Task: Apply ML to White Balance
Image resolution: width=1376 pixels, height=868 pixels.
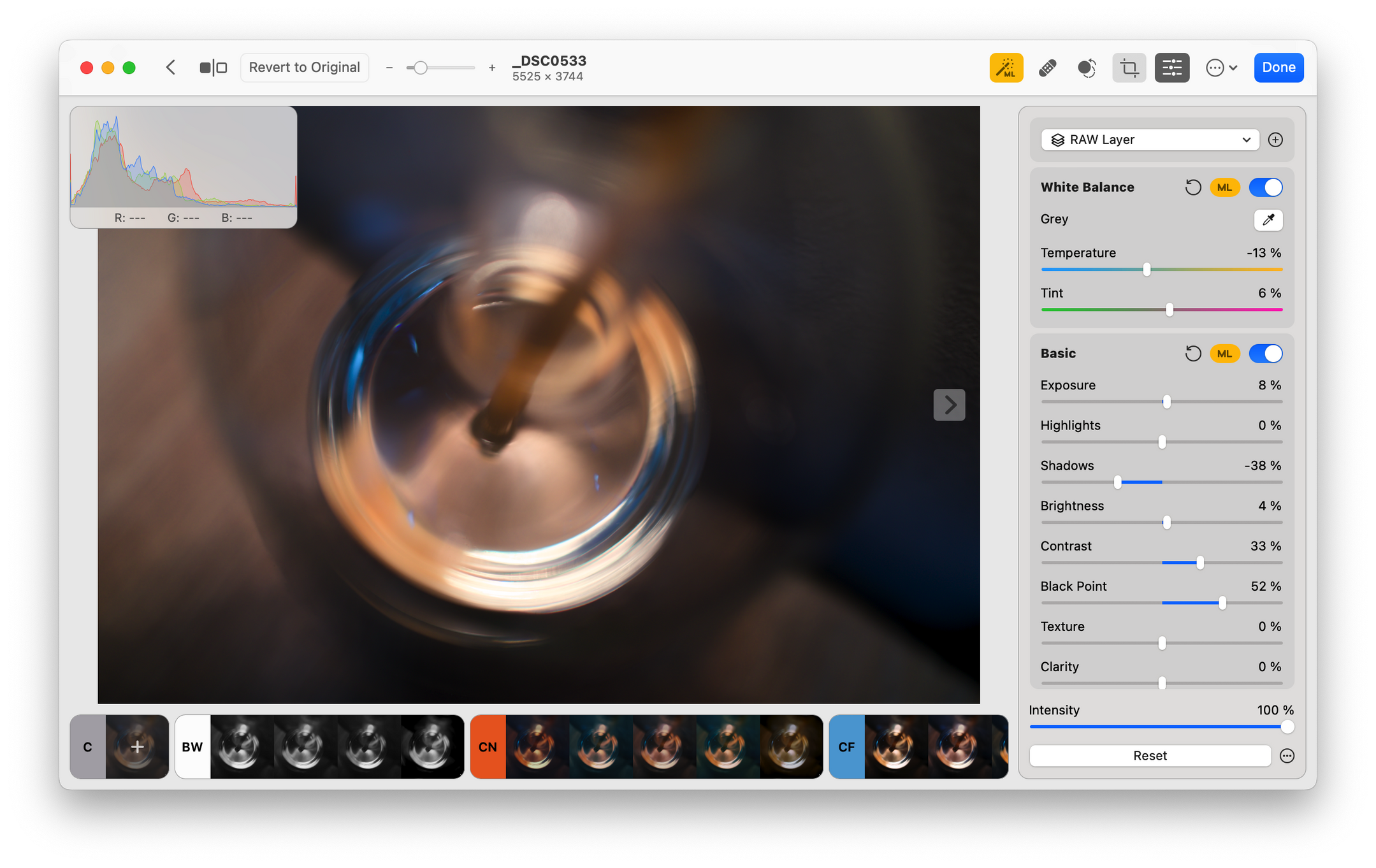Action: [1224, 187]
